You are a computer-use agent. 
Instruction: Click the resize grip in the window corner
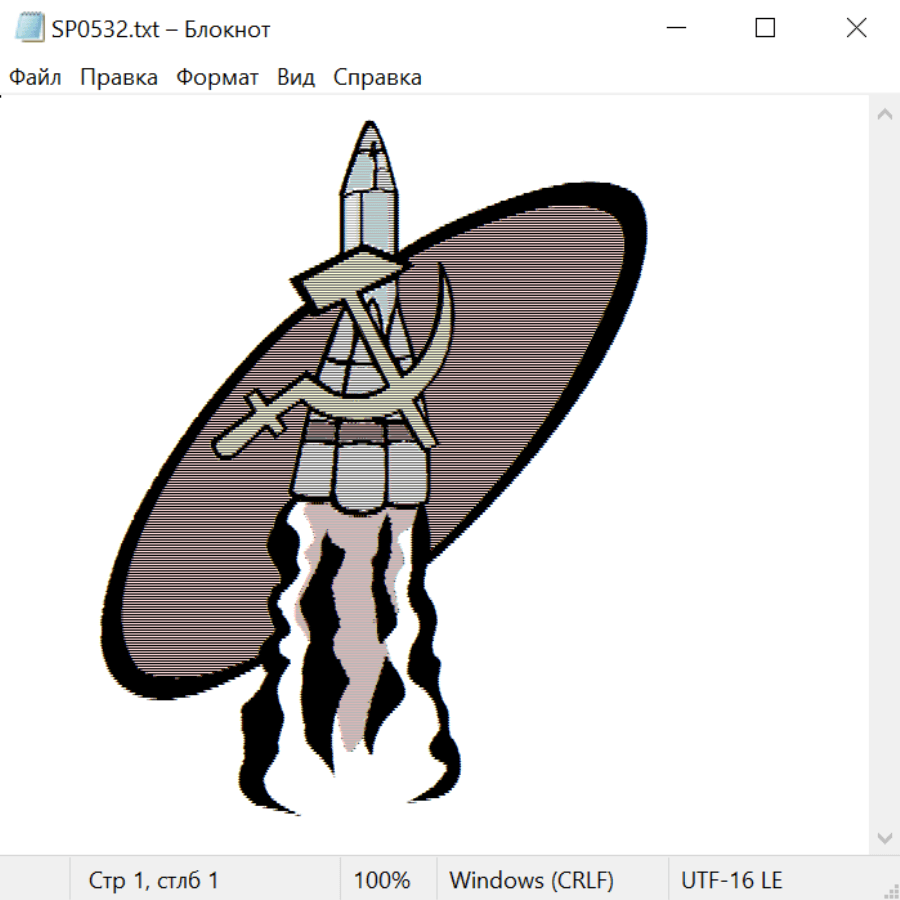point(890,890)
